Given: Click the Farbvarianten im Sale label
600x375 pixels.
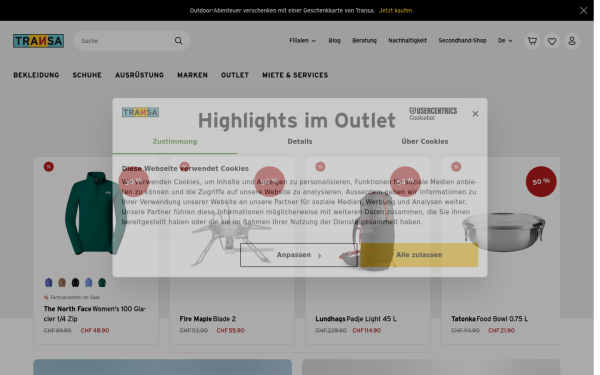Looking at the screenshot, I should [72, 297].
